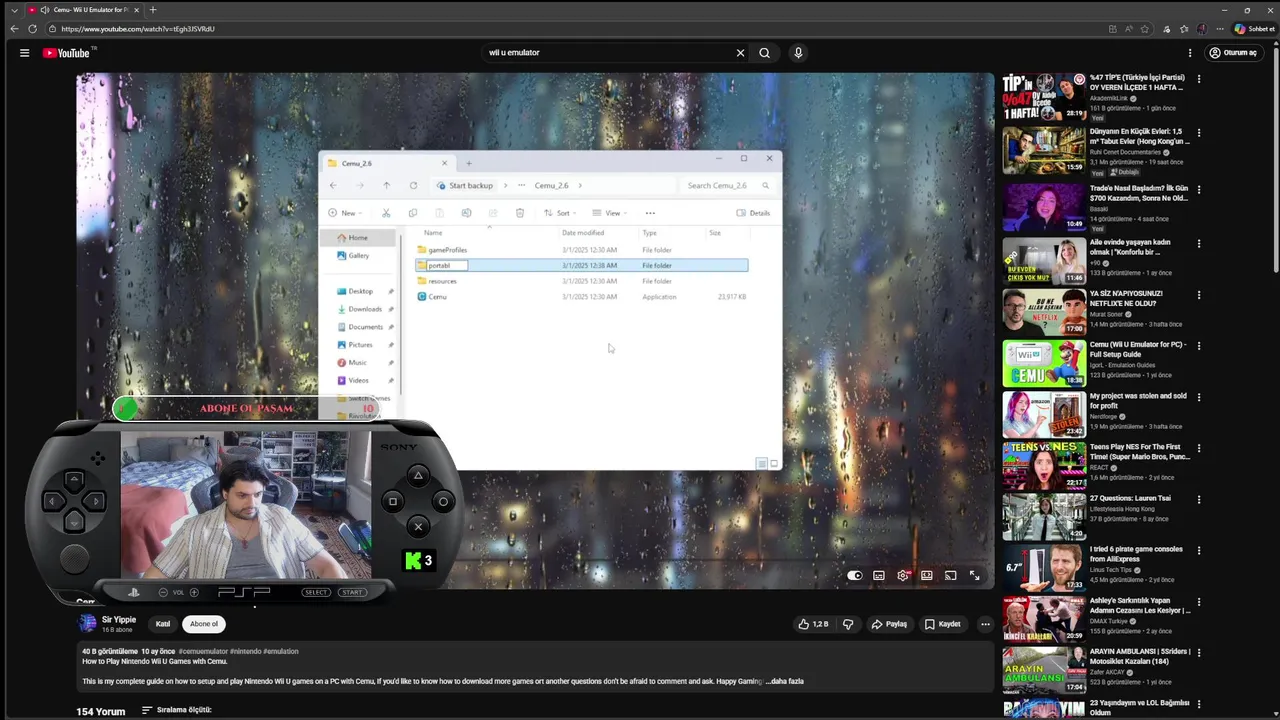Screen dimensions: 1280x720
Task: Like the video with thumbs up
Action: point(813,624)
